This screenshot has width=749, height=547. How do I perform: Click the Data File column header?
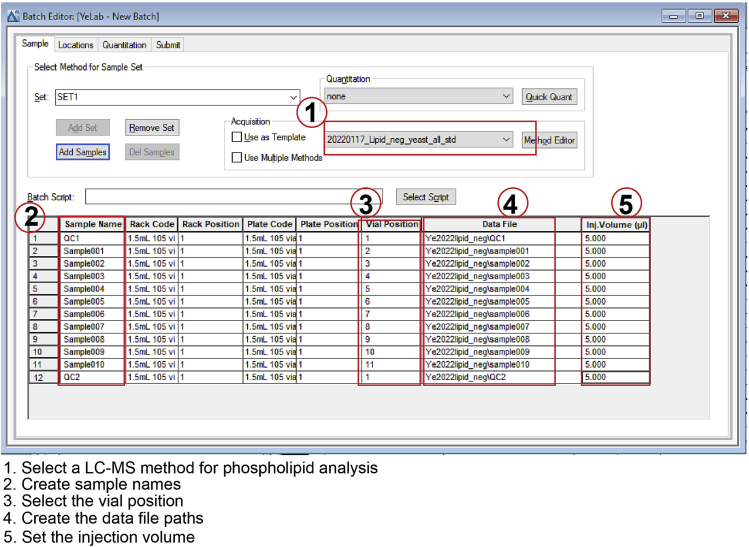click(x=489, y=224)
